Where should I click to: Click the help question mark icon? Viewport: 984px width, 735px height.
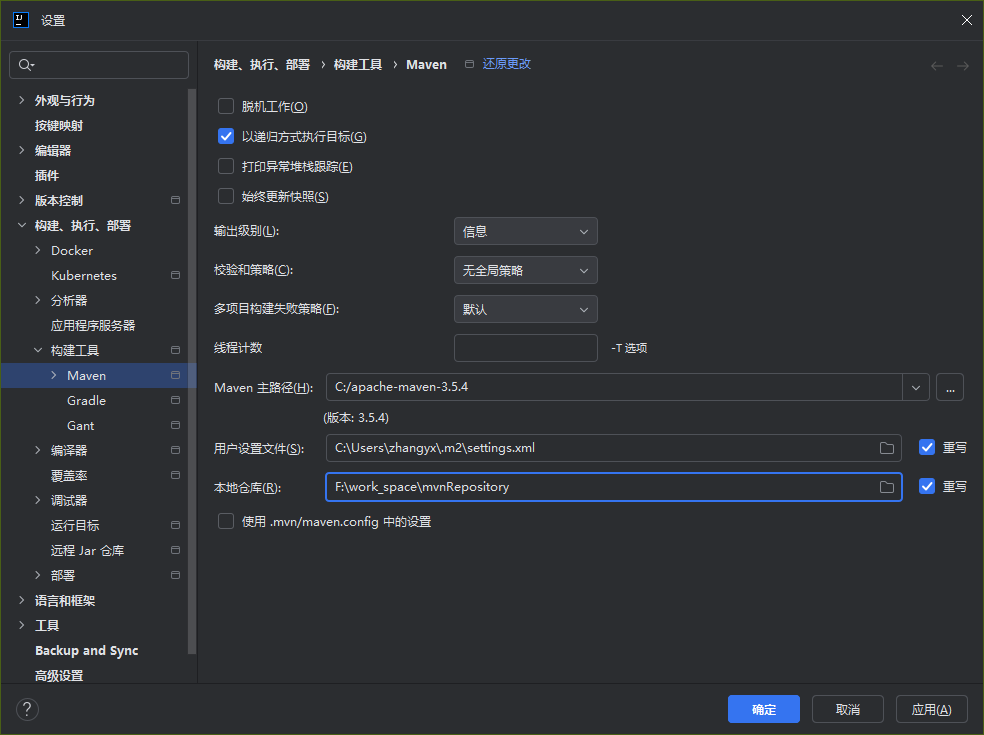click(x=26, y=709)
